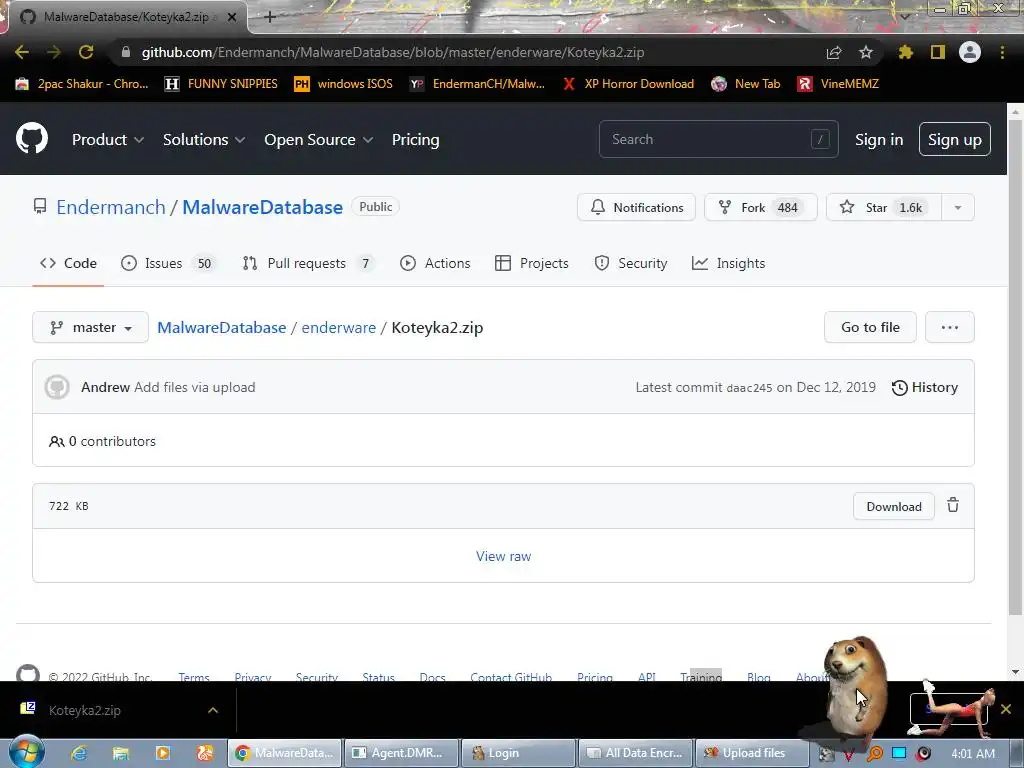Click the Fork button
Image resolution: width=1024 pixels, height=768 pixels.
coord(760,207)
